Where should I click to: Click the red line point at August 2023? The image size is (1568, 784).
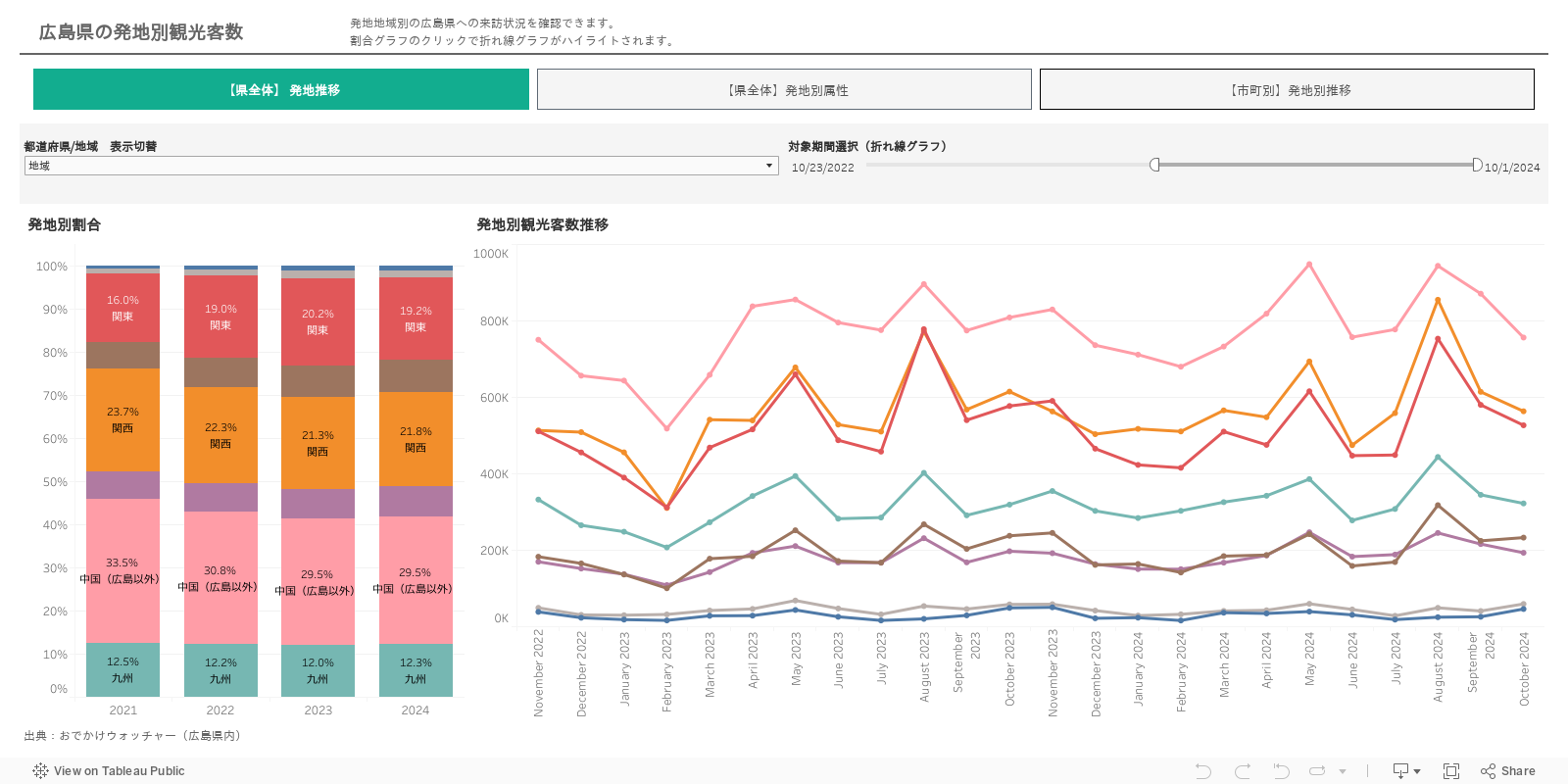point(923,329)
